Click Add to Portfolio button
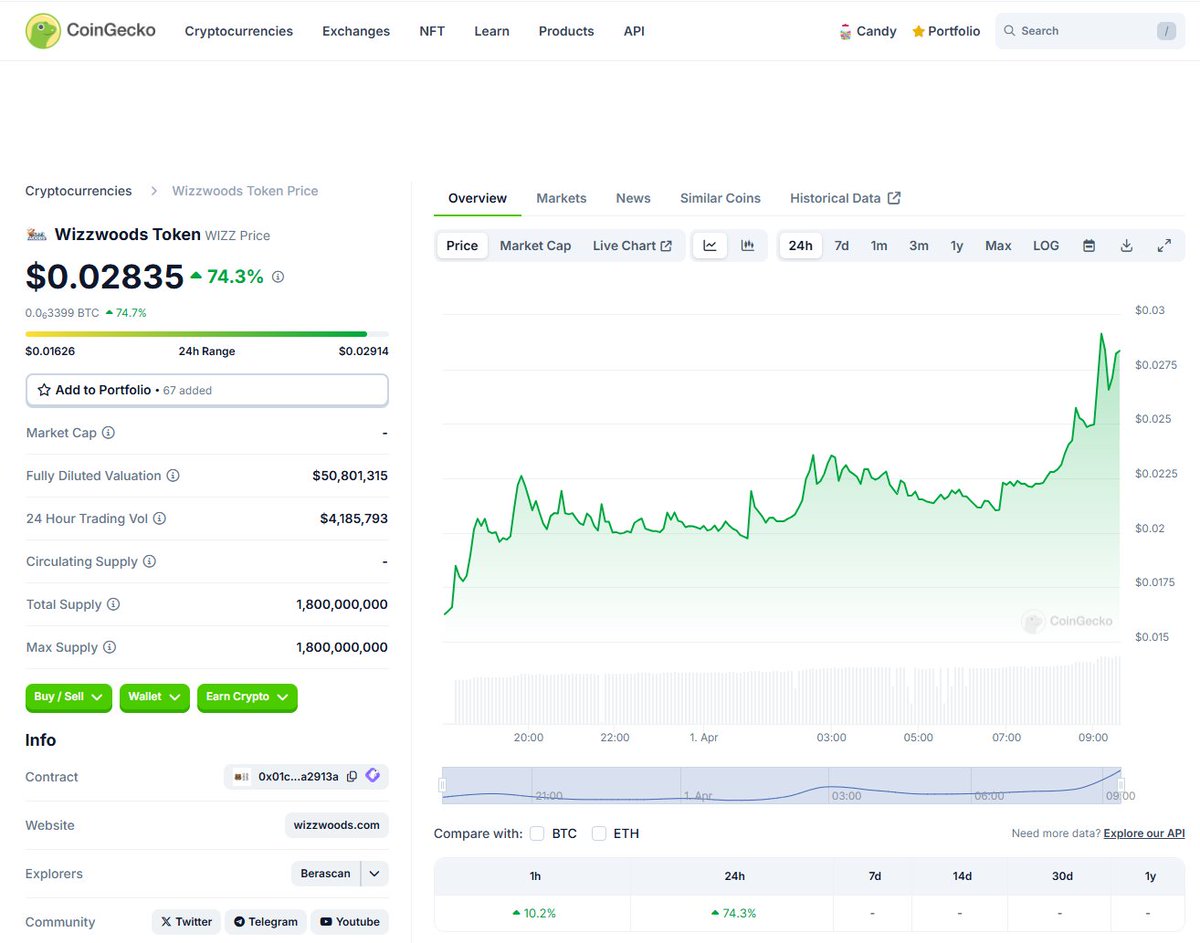 [x=207, y=390]
